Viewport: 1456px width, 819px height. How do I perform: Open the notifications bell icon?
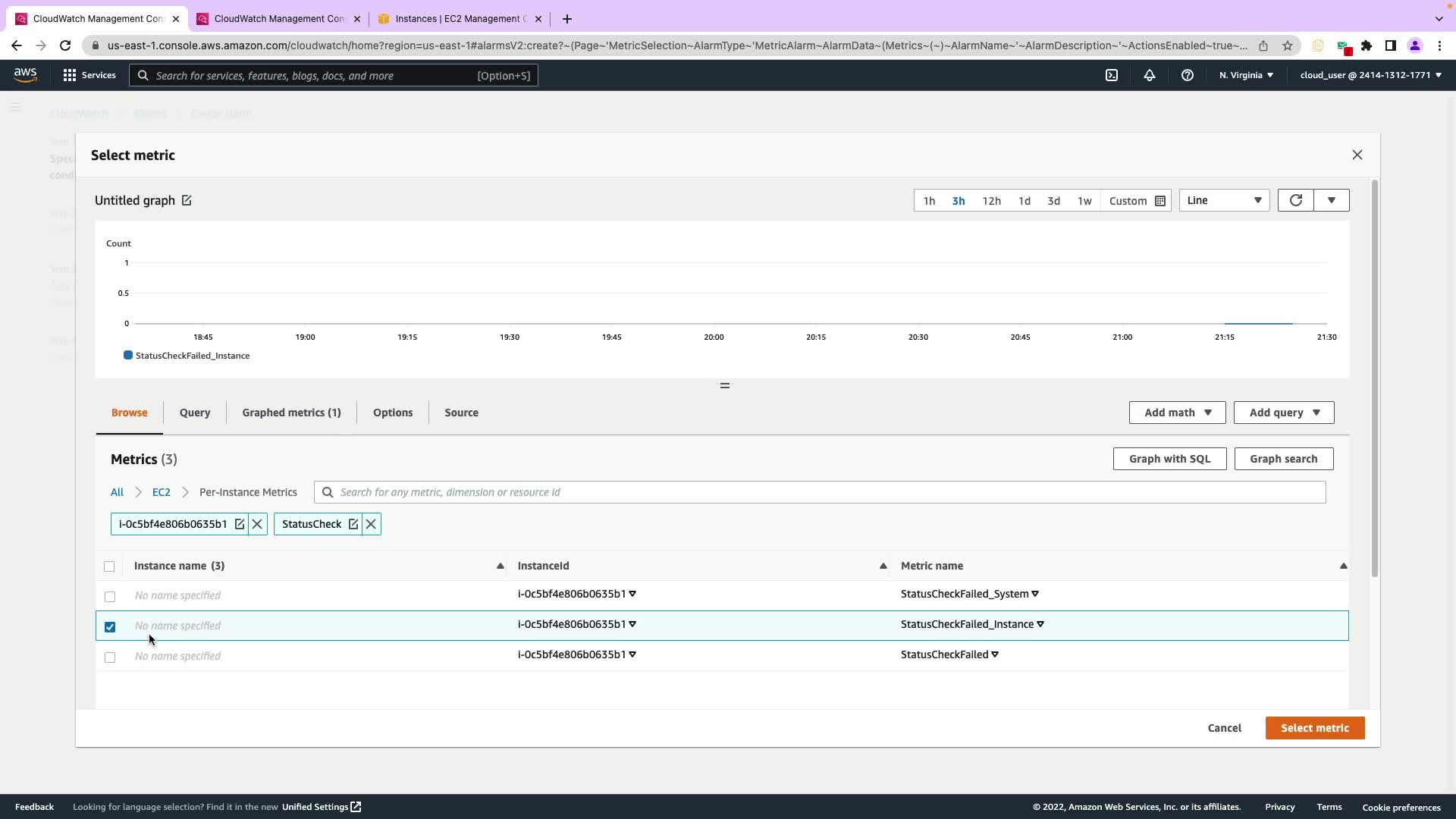tap(1150, 75)
